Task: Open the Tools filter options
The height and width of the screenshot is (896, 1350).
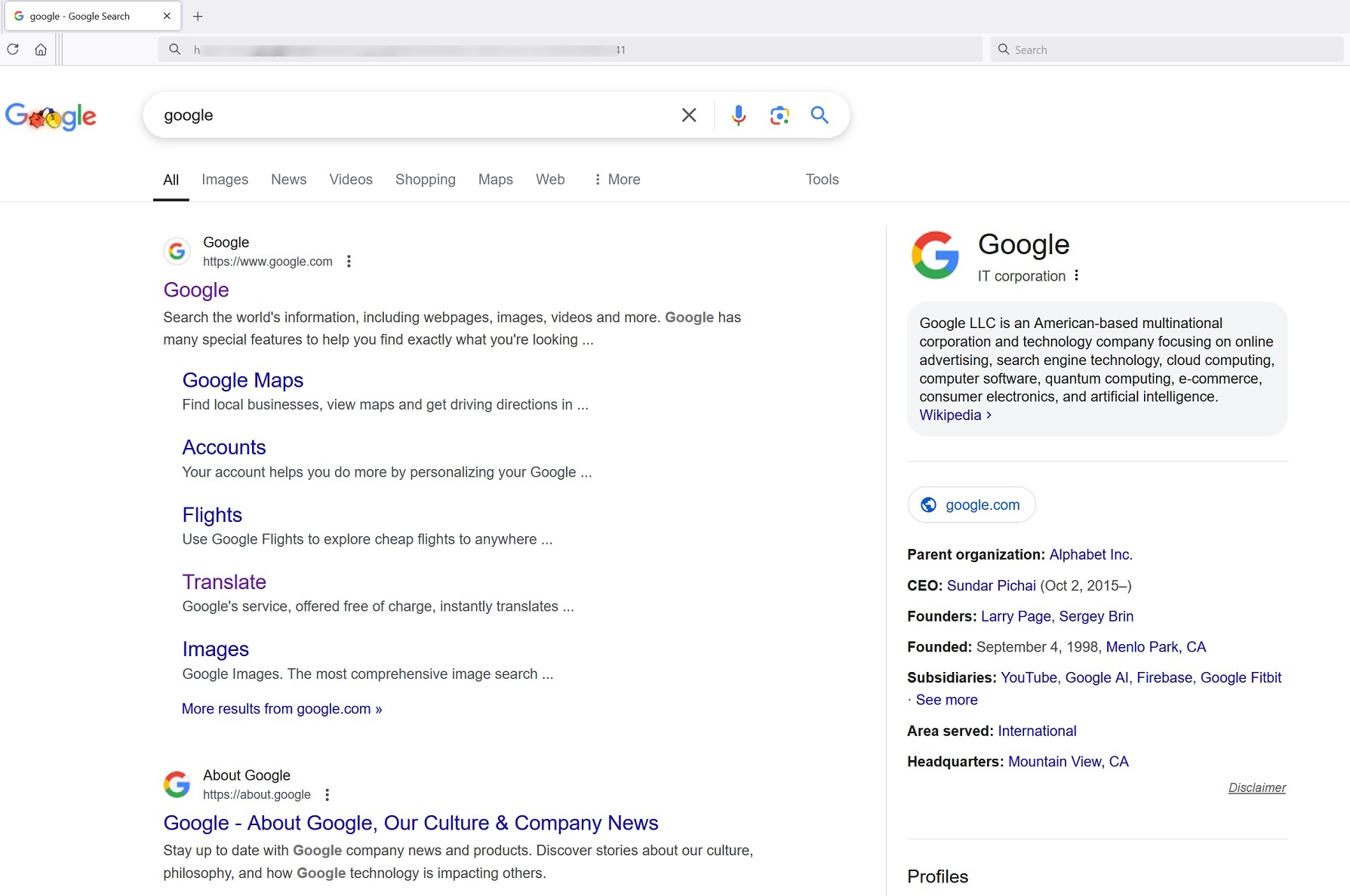Action: click(x=822, y=180)
